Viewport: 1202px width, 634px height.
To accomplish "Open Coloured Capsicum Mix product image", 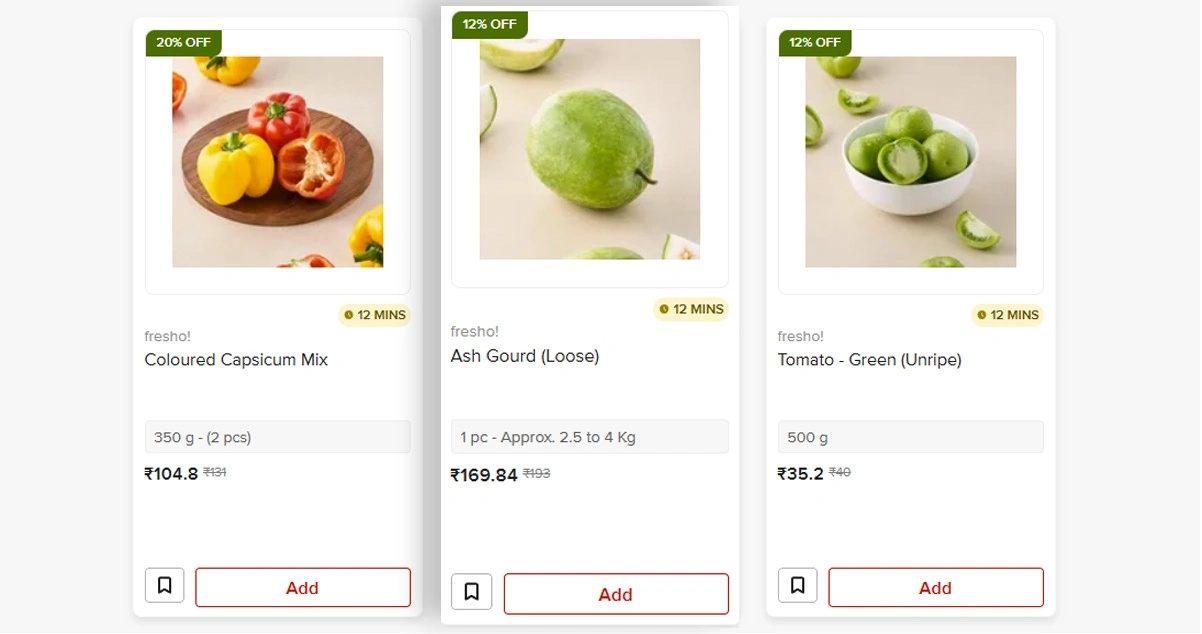I will [277, 162].
